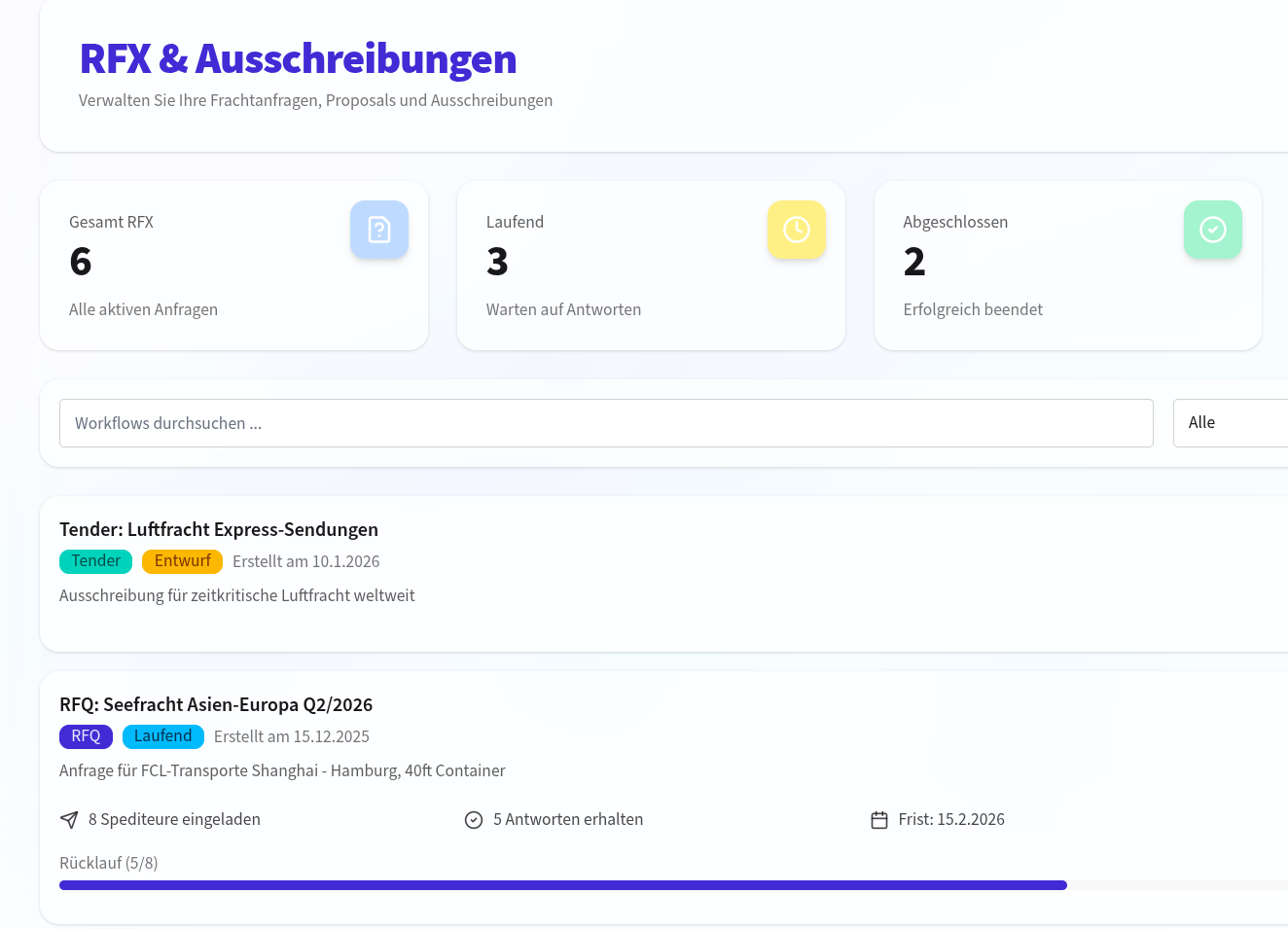
Task: Toggle the Laufend status badge
Action: [162, 736]
